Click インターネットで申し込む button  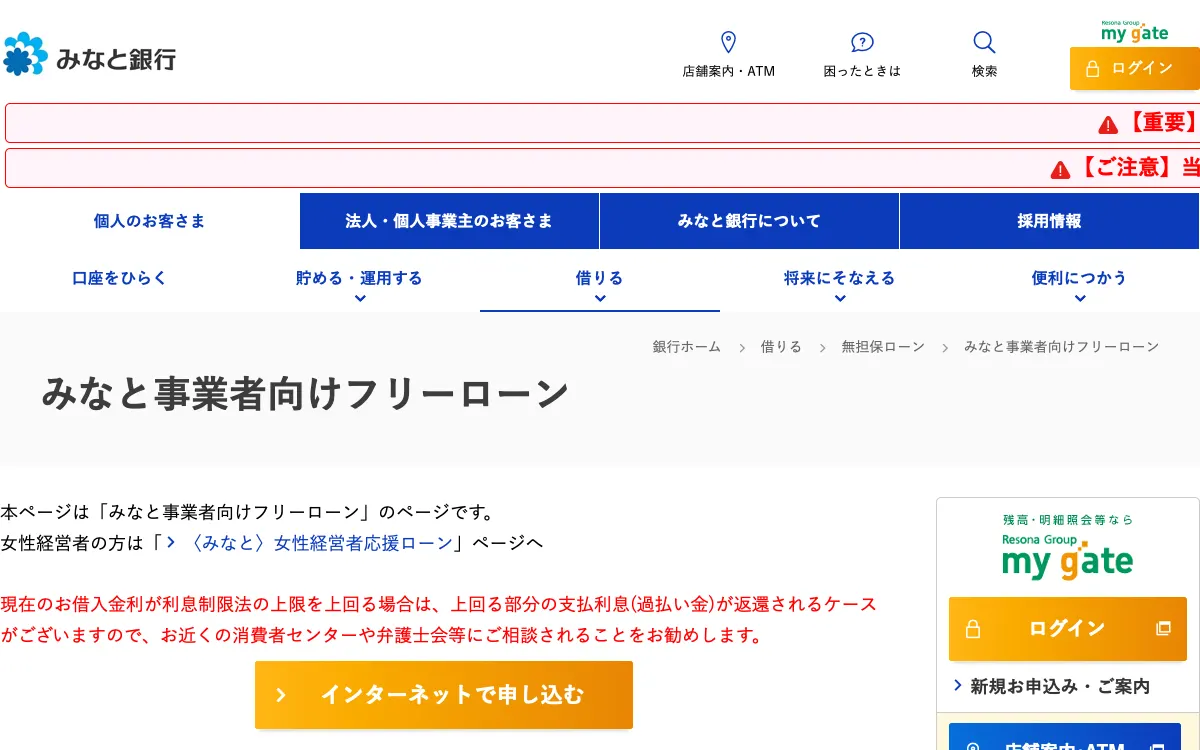tap(444, 695)
